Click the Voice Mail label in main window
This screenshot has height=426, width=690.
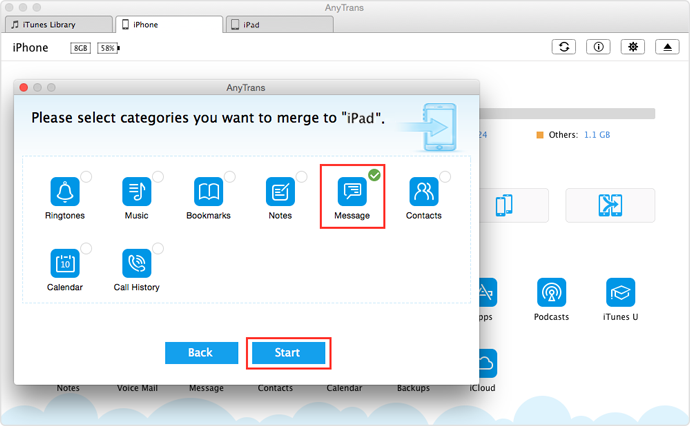pos(137,388)
